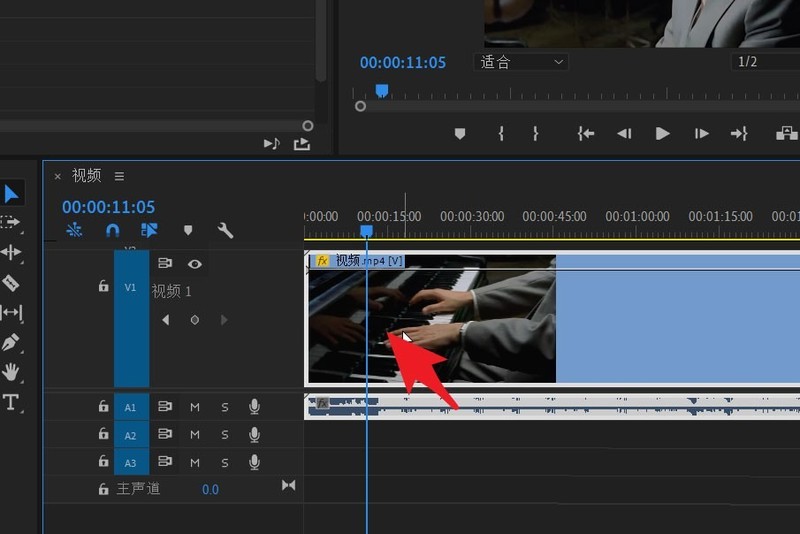Activate the Type (T) tool
The image size is (800, 534).
click(x=11, y=402)
